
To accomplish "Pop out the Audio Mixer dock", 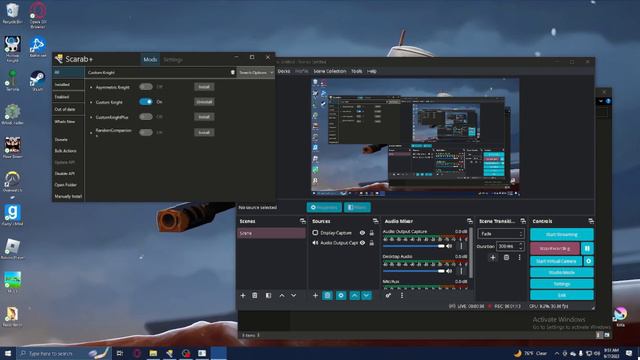I will 469,221.
